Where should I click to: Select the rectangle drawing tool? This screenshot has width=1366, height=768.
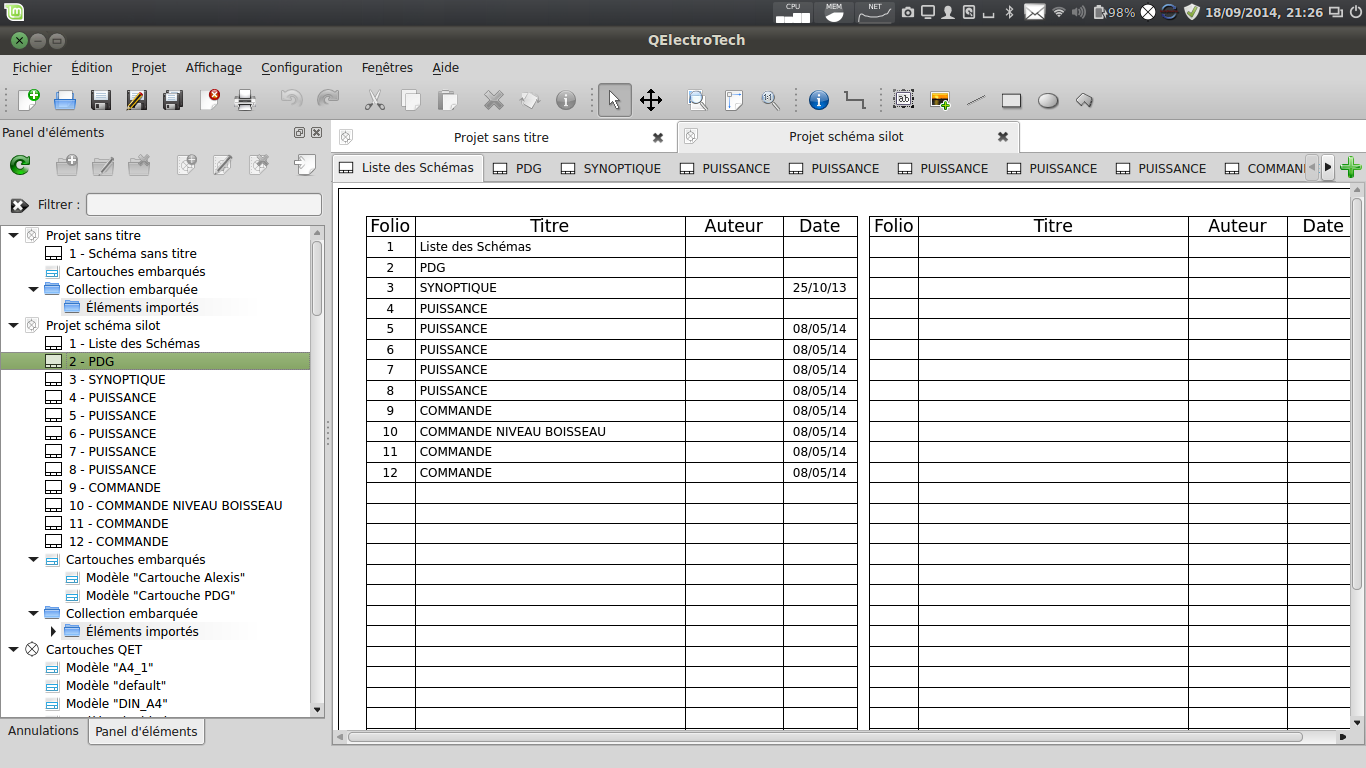1011,100
